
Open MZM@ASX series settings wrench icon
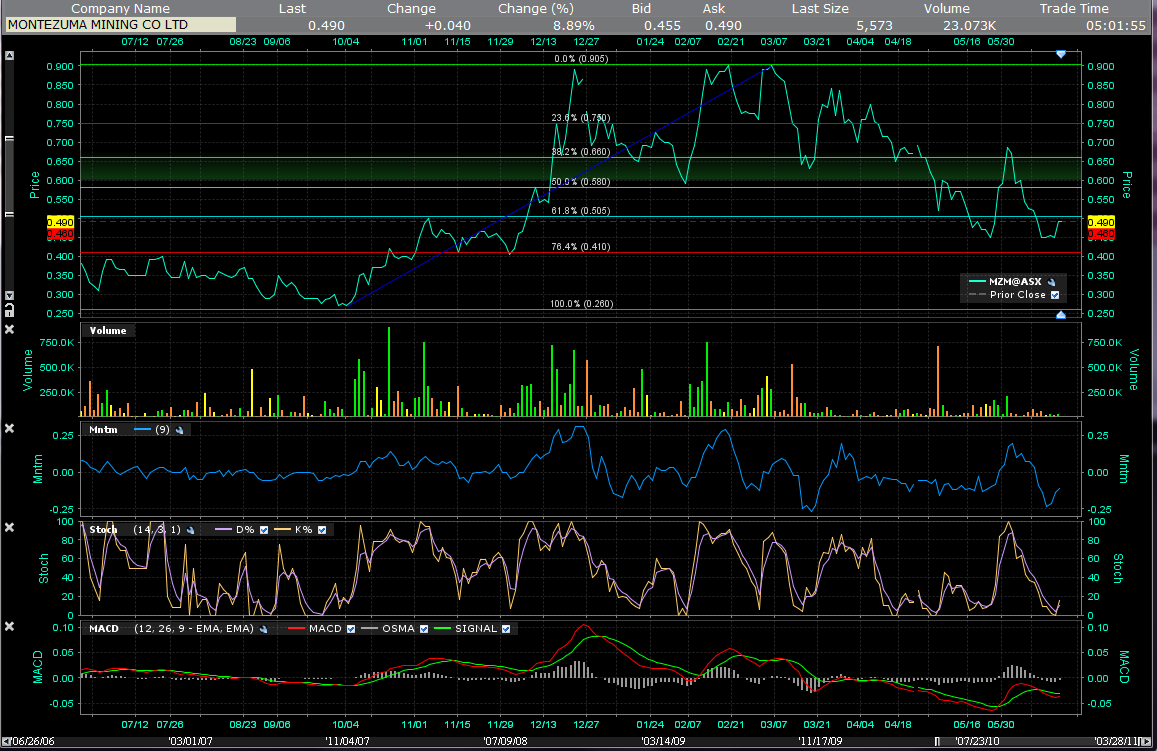[x=1050, y=282]
